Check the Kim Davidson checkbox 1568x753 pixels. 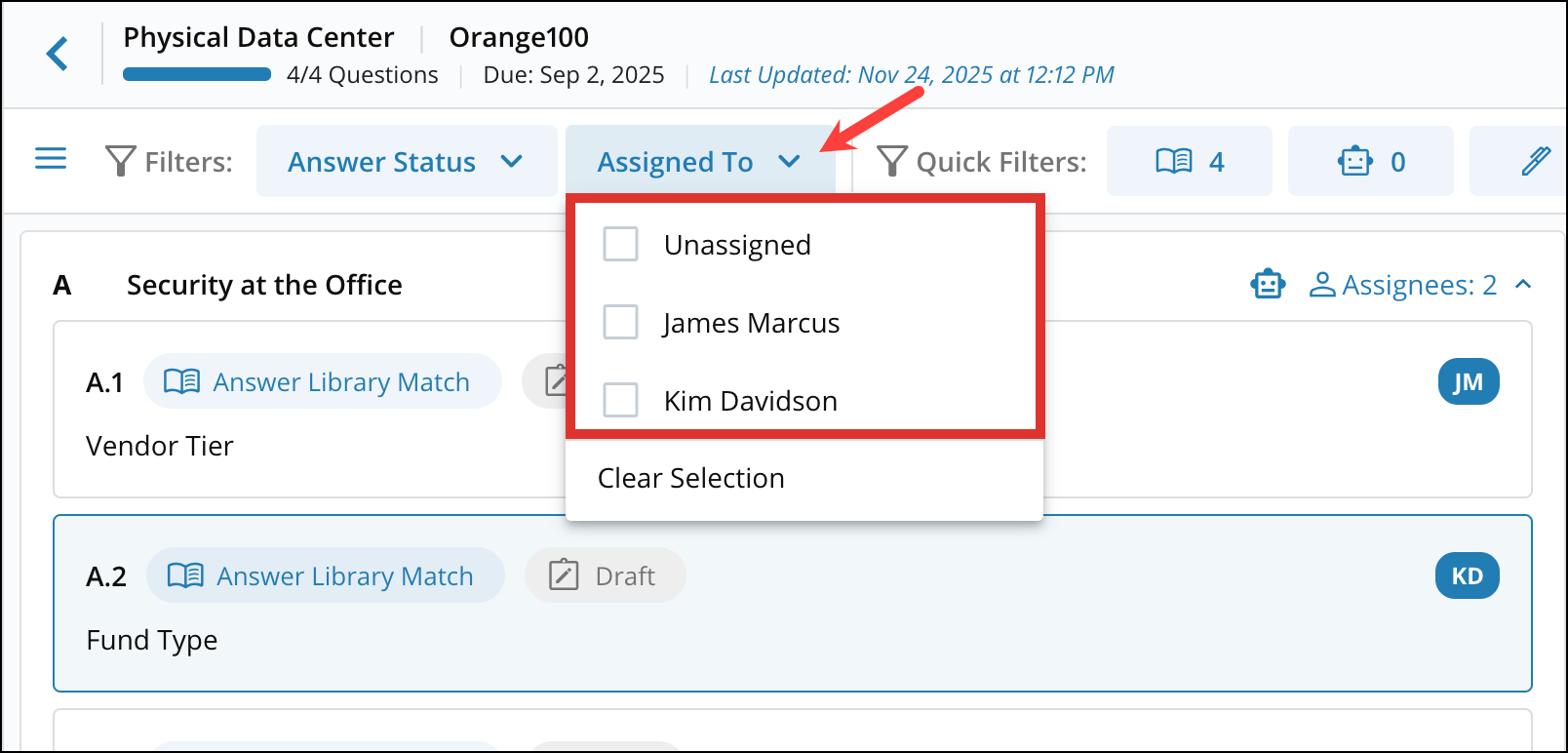(x=620, y=400)
